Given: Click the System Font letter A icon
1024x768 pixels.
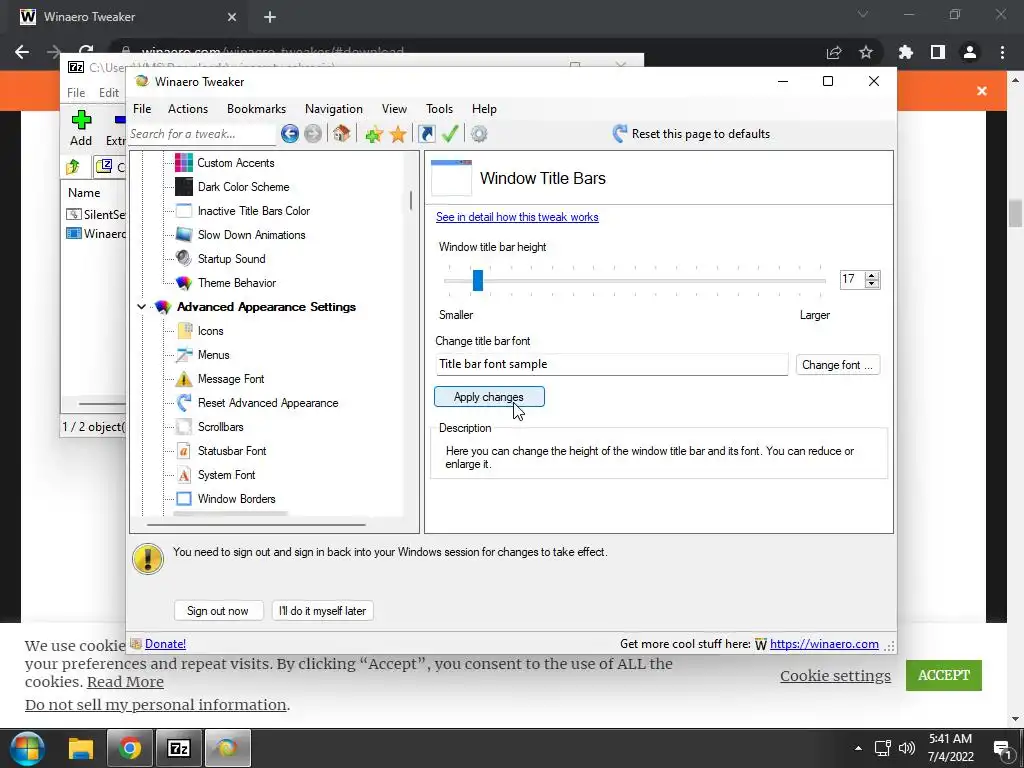Looking at the screenshot, I should (x=184, y=475).
